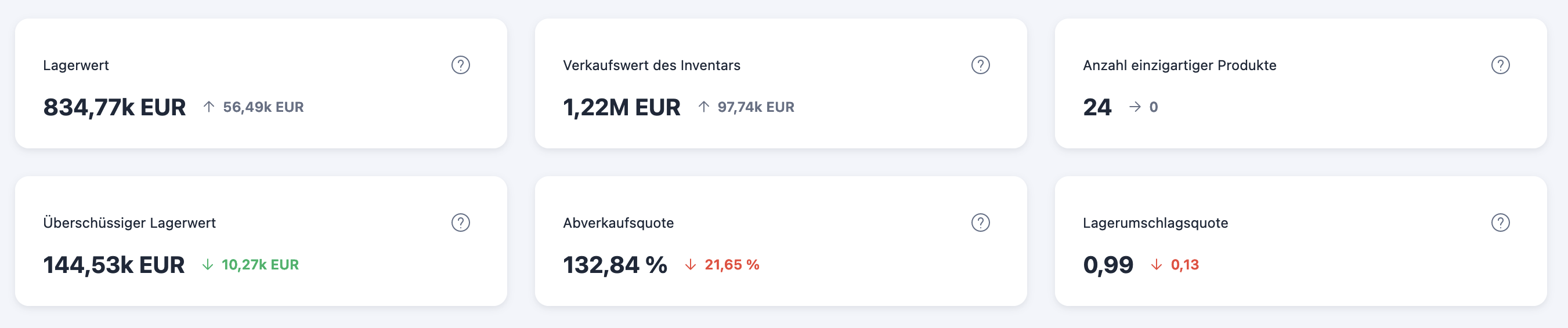Click the 0,99 Lagerumschlagsquote value
Viewport: 1568px width, 328px height.
(x=1108, y=265)
